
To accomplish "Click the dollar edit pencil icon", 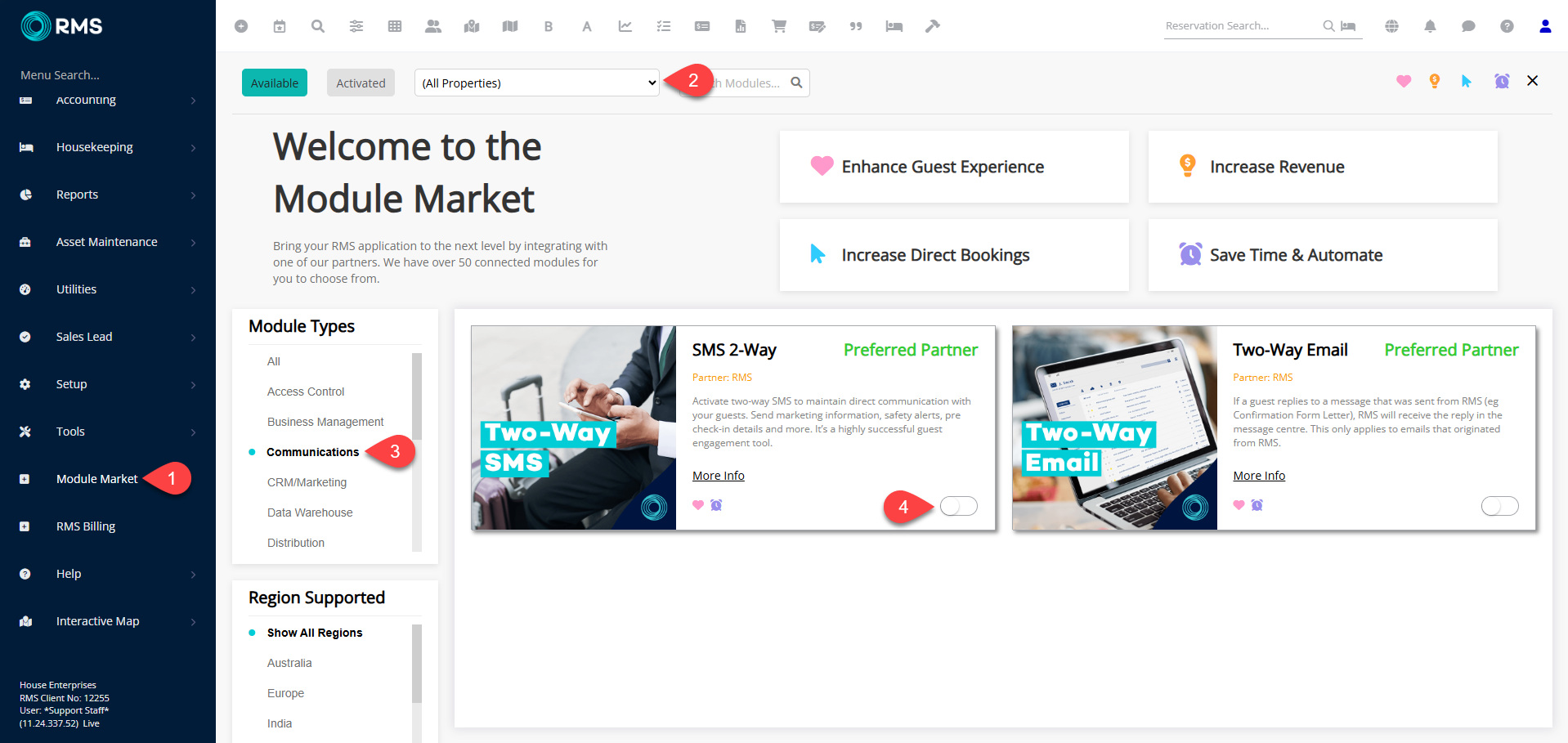I will pyautogui.click(x=818, y=26).
